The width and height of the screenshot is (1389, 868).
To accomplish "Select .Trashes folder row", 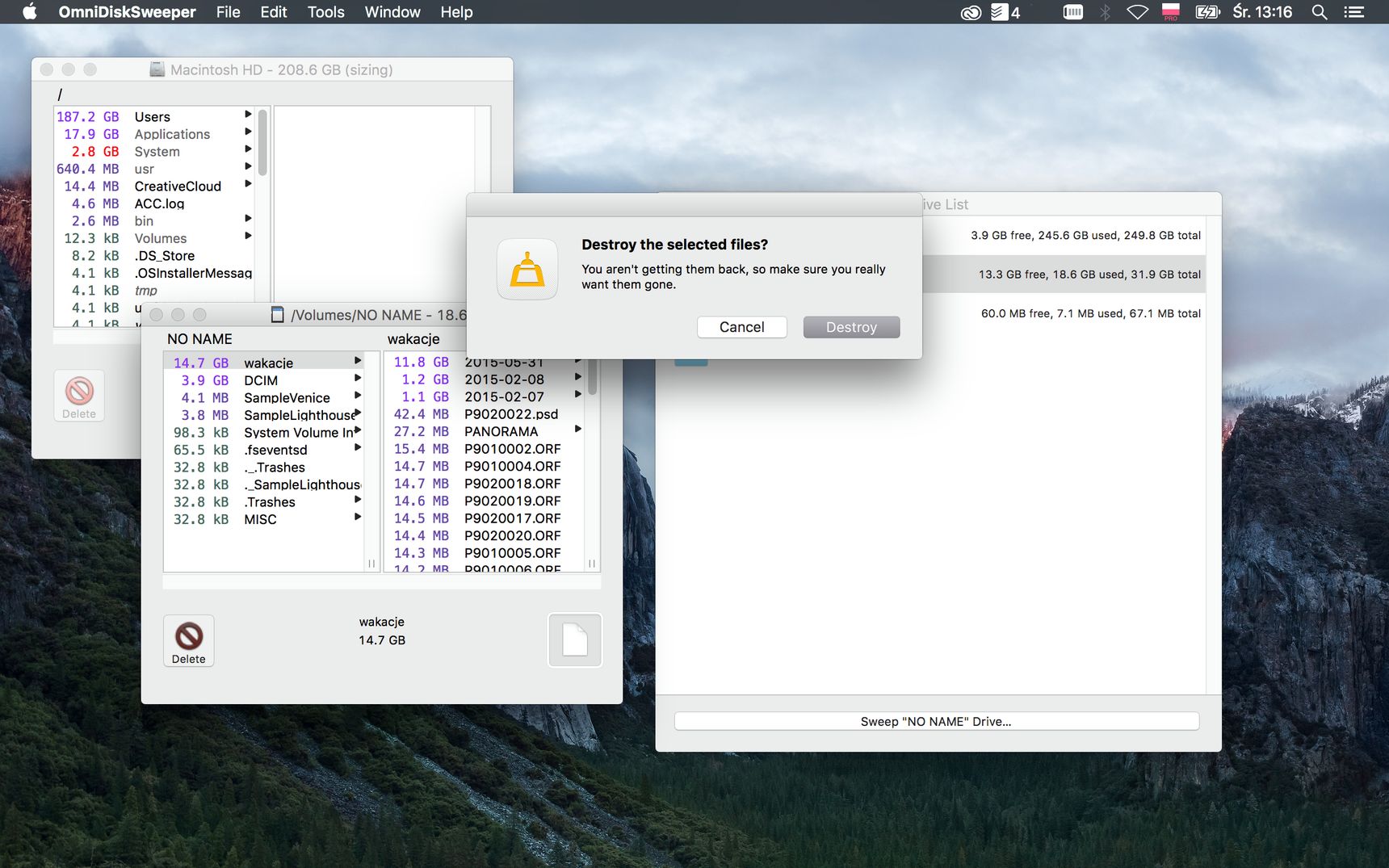I will [x=263, y=502].
